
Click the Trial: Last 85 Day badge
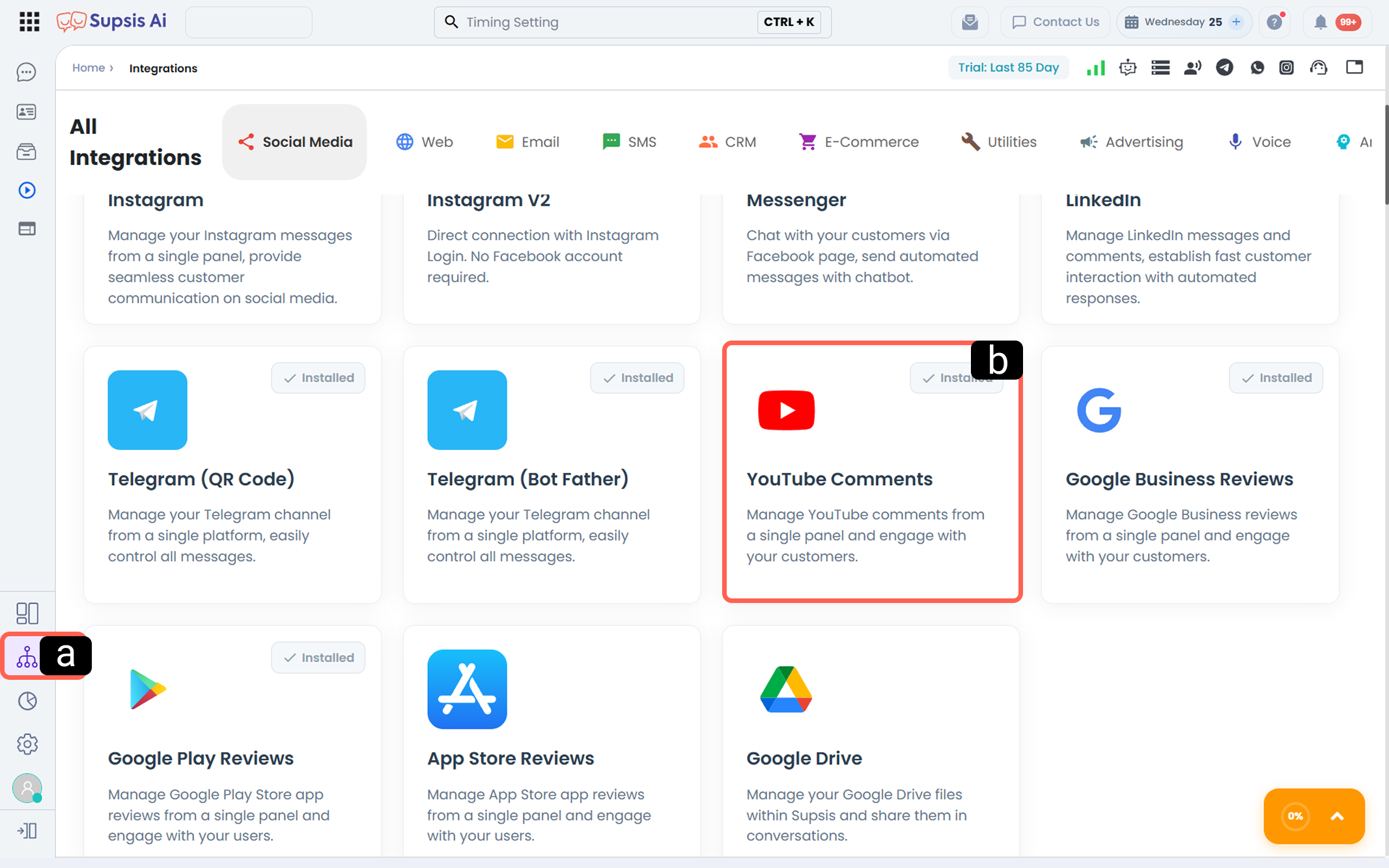(x=1008, y=67)
